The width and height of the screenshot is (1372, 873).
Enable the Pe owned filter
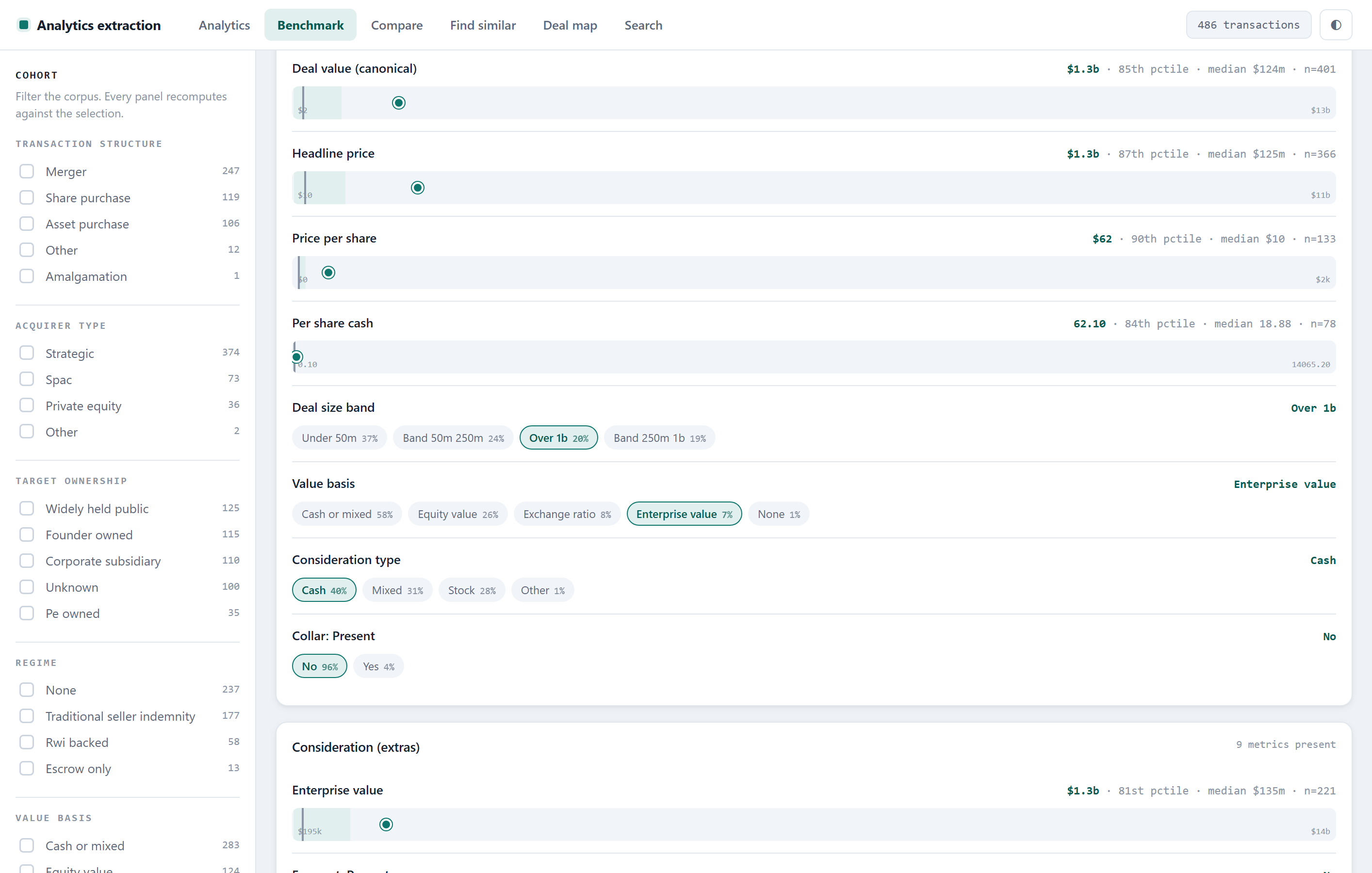coord(27,614)
